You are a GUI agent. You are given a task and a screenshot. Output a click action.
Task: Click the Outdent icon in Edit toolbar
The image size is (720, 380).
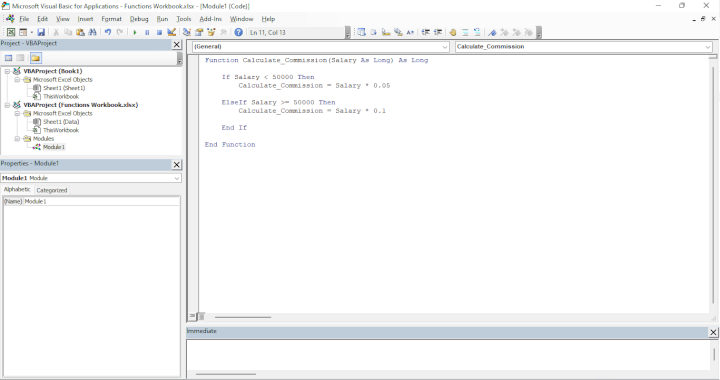(x=438, y=32)
